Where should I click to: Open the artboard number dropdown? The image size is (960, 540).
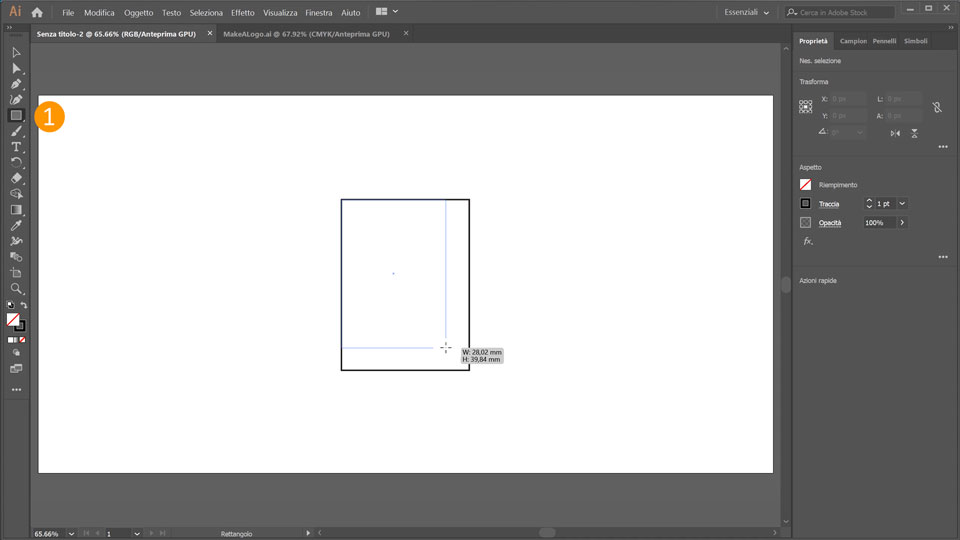[x=137, y=534]
